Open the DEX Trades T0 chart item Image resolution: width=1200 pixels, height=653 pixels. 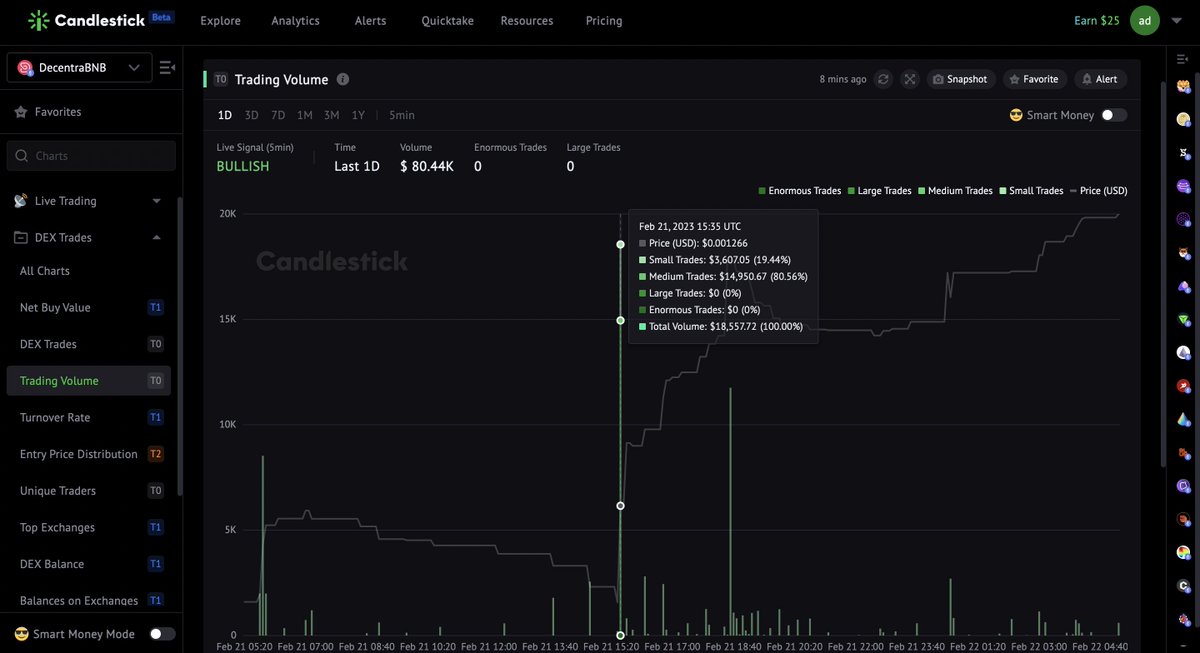[88, 344]
